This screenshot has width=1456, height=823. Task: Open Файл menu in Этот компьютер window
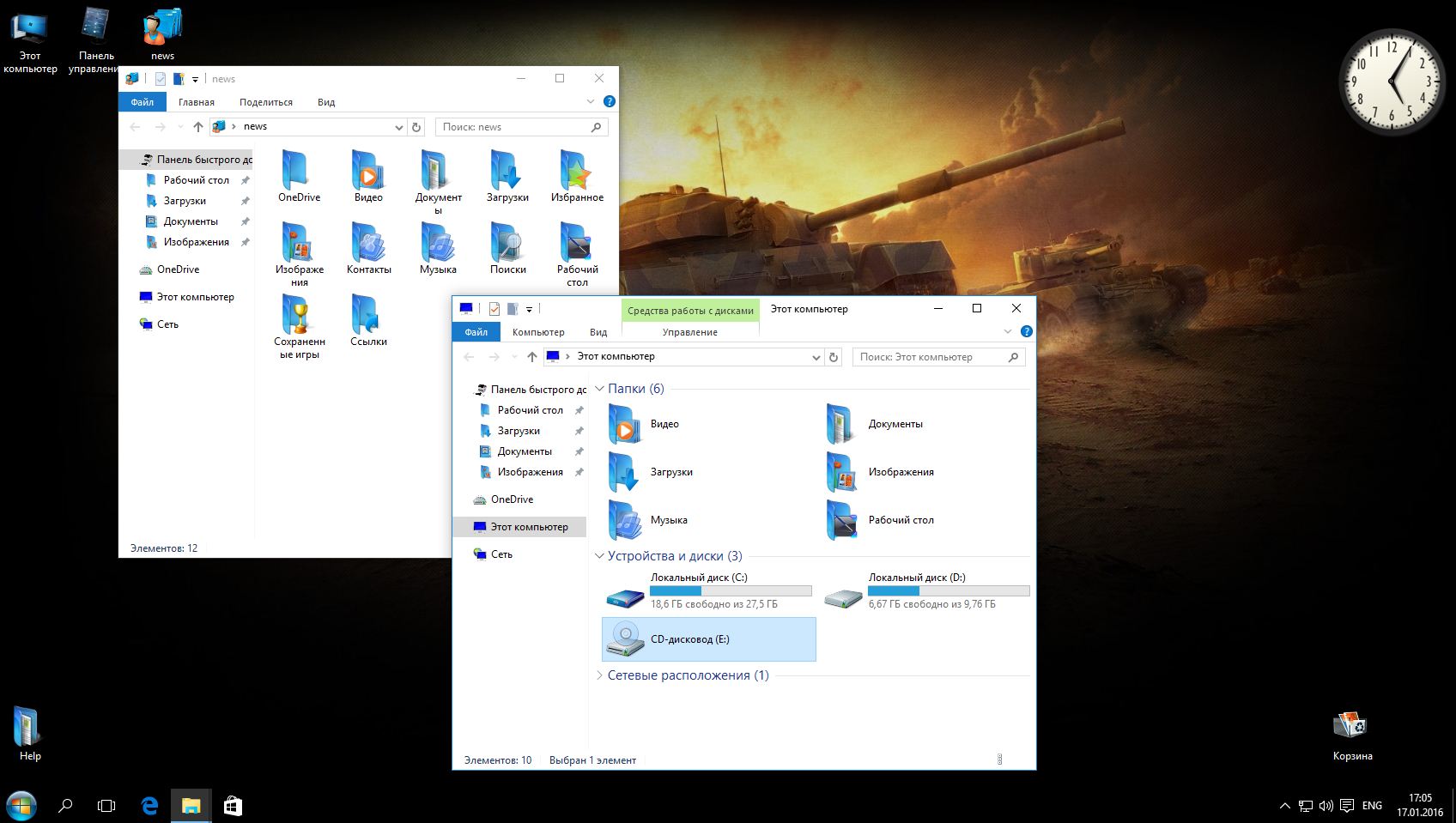point(476,332)
